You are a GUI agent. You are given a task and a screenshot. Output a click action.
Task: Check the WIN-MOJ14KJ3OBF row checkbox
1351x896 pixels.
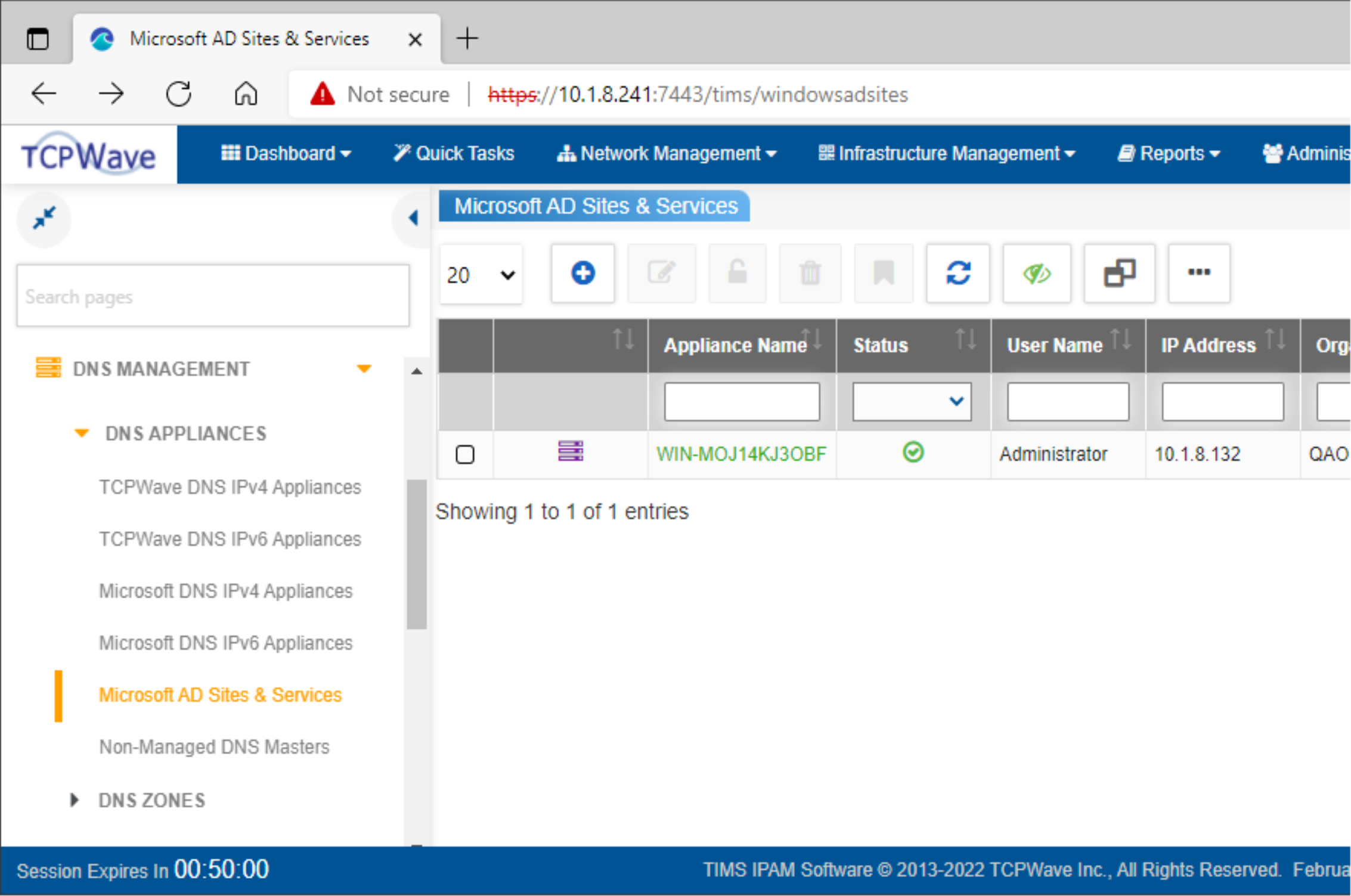465,454
